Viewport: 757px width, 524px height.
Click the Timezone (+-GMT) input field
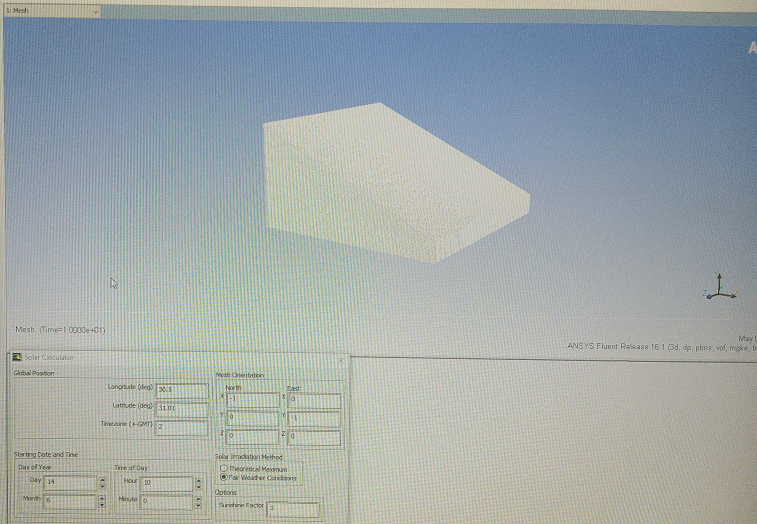click(182, 427)
